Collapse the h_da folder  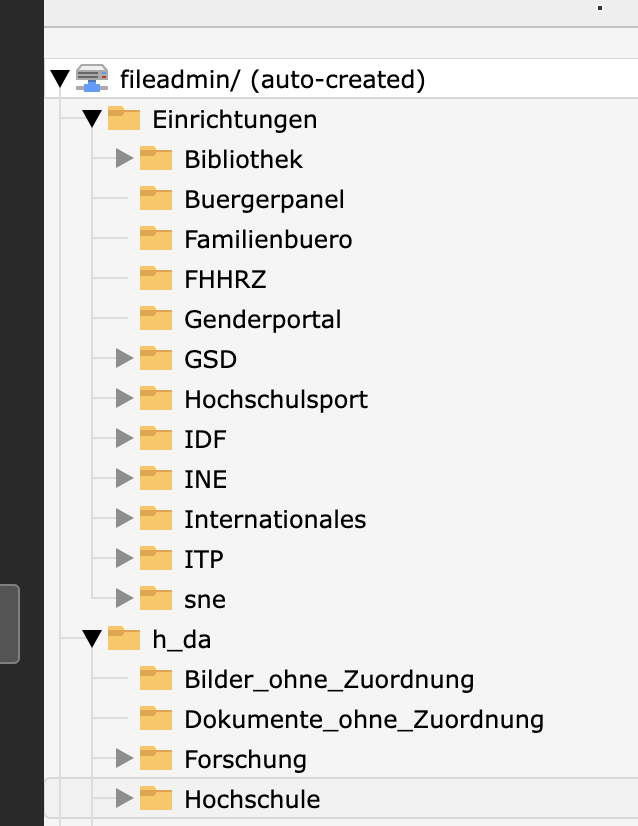point(92,639)
